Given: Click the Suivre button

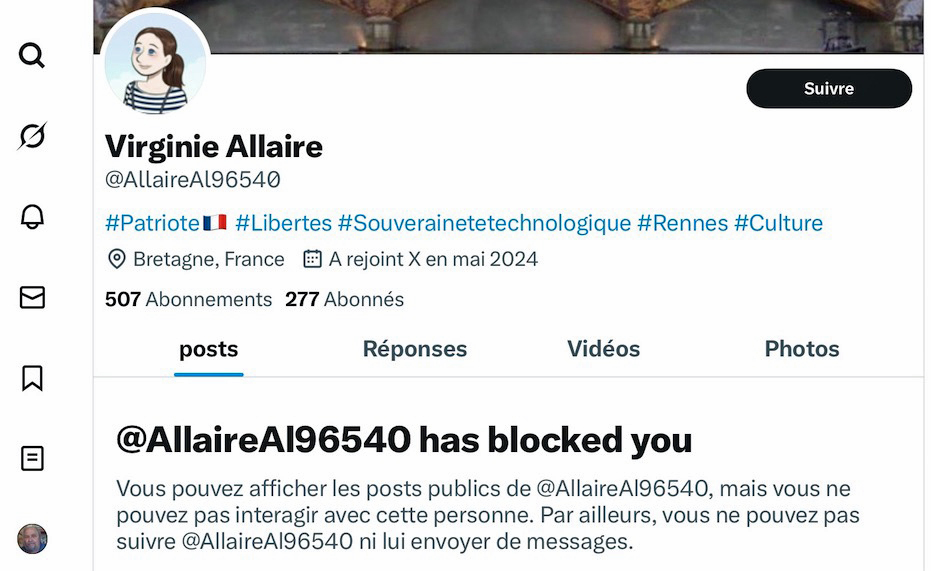Looking at the screenshot, I should [x=829, y=89].
